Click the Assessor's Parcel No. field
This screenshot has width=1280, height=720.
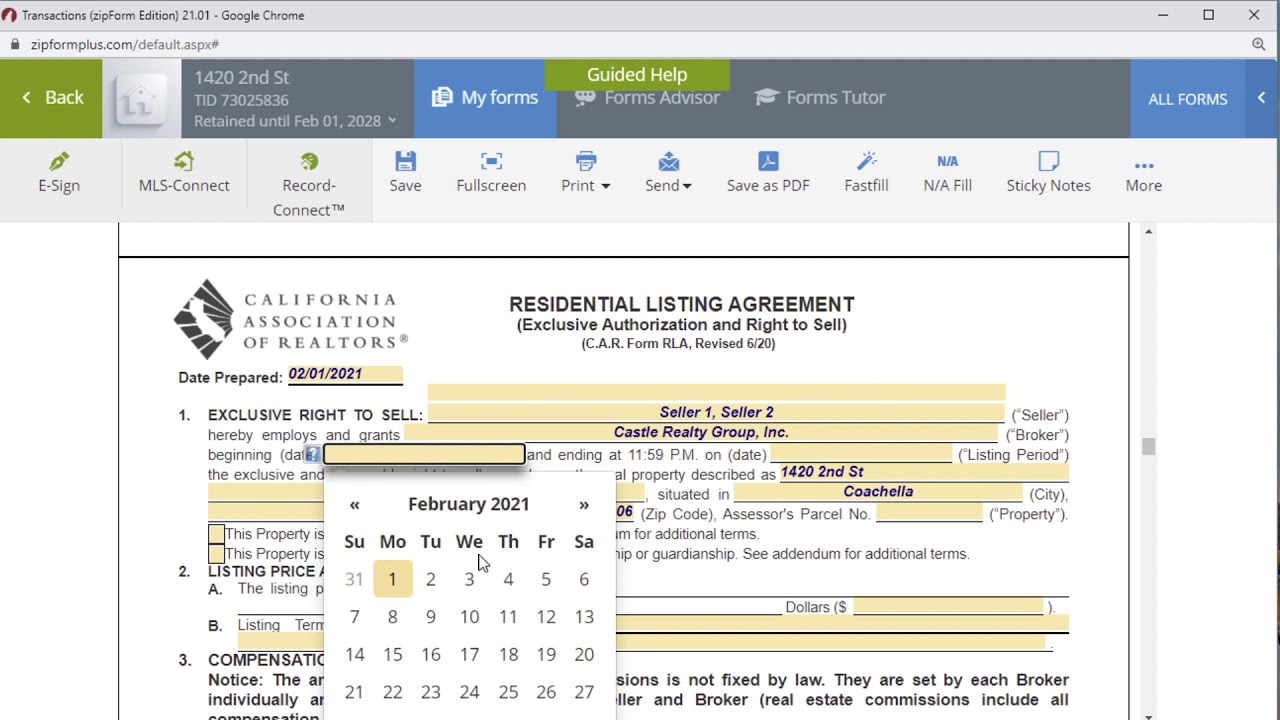click(x=929, y=513)
